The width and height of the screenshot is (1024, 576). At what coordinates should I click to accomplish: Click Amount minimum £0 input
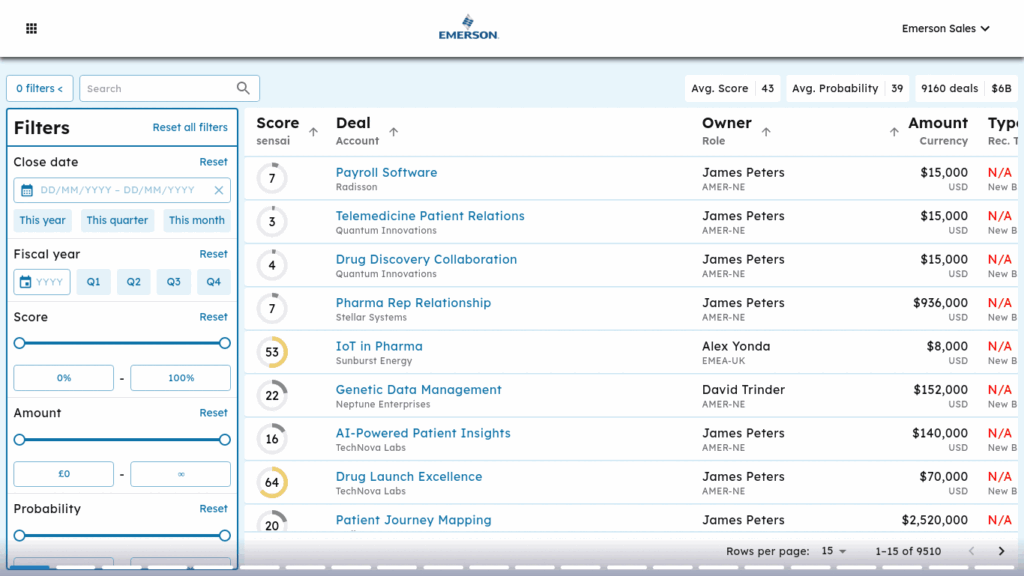63,474
